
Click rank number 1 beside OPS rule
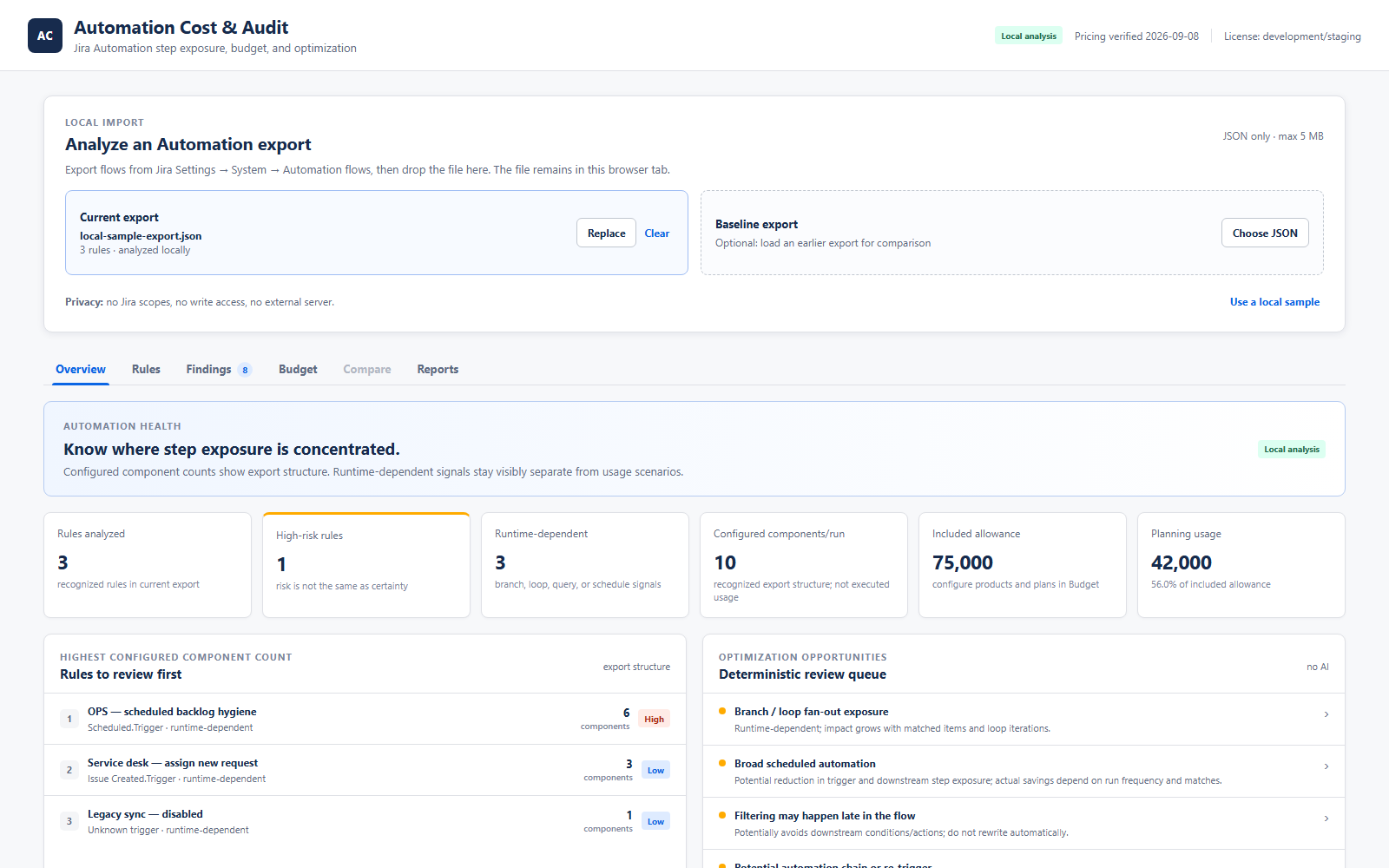pos(69,719)
